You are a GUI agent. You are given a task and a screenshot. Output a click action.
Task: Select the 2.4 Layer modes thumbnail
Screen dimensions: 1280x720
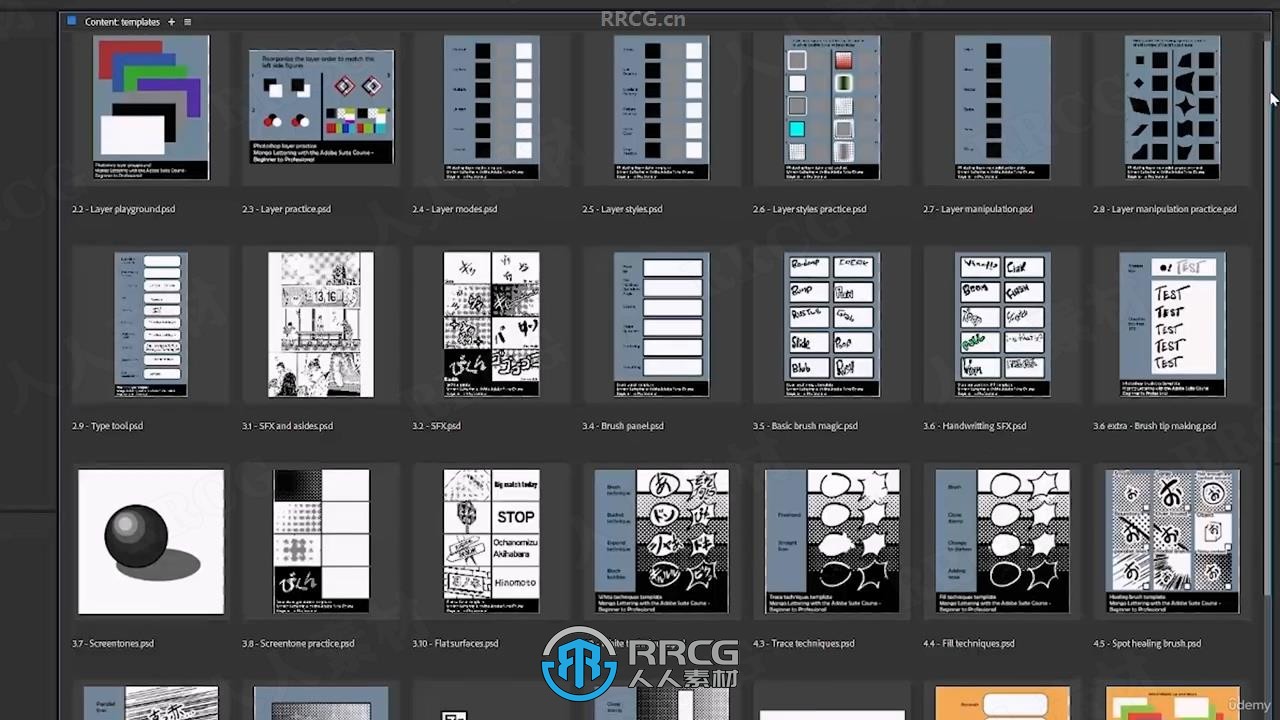click(491, 108)
